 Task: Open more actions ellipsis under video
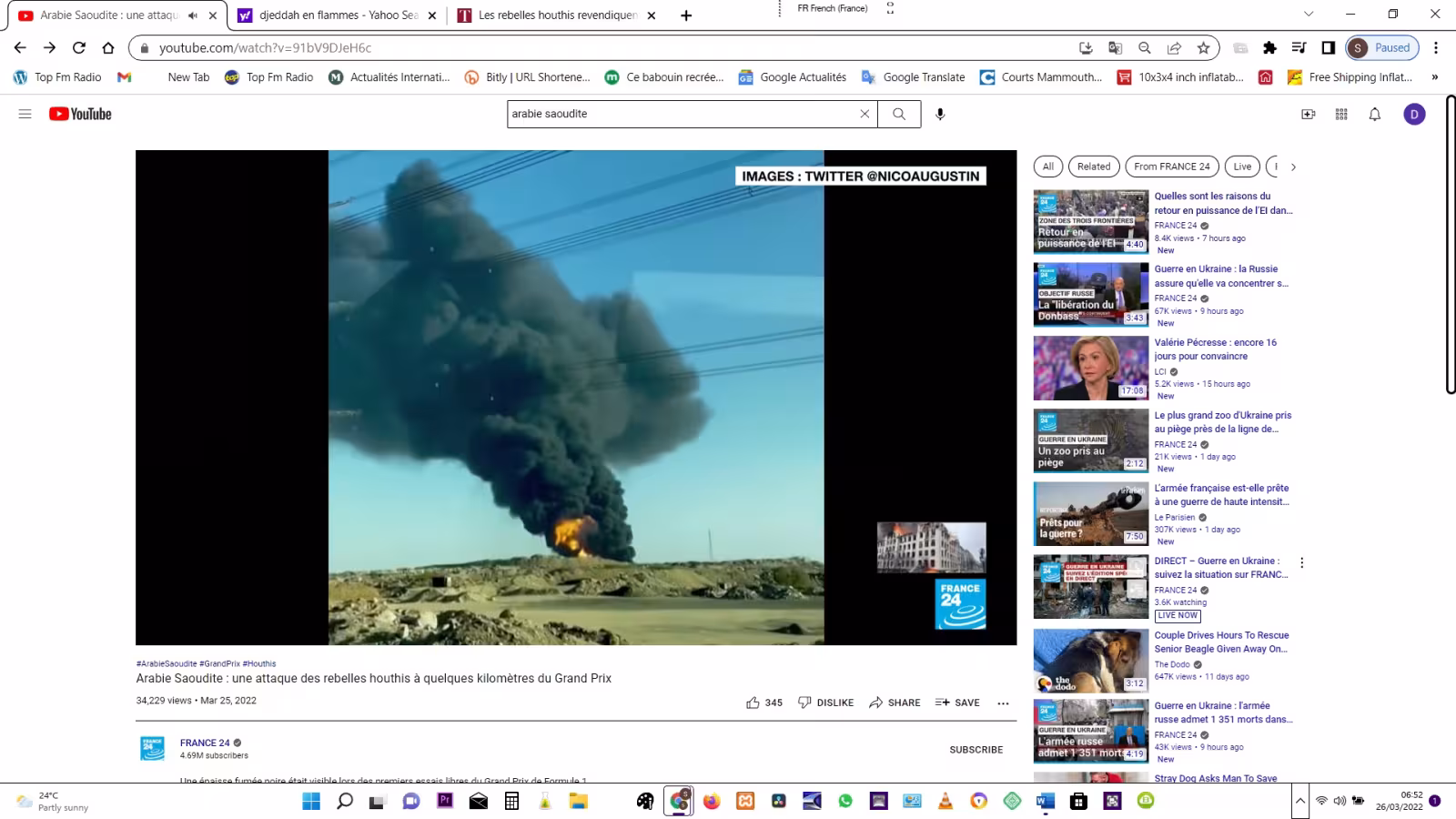[x=1003, y=703]
